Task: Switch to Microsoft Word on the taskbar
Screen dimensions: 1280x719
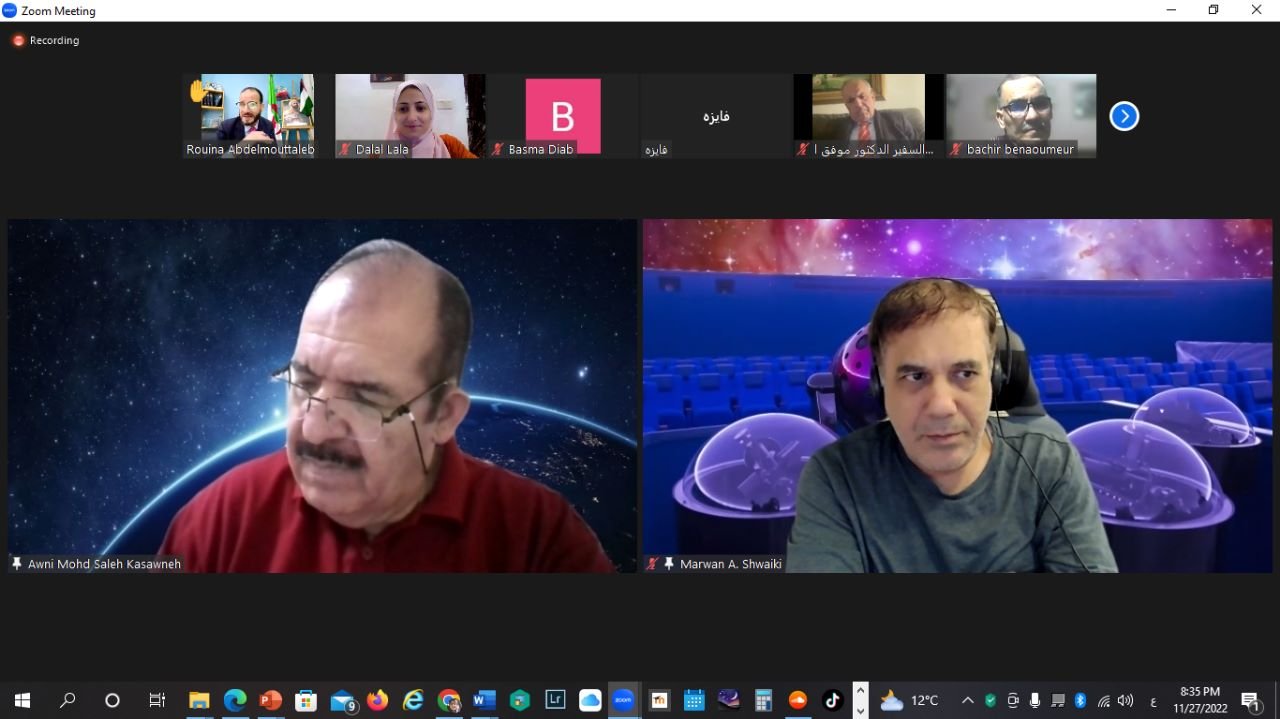Action: pyautogui.click(x=484, y=700)
